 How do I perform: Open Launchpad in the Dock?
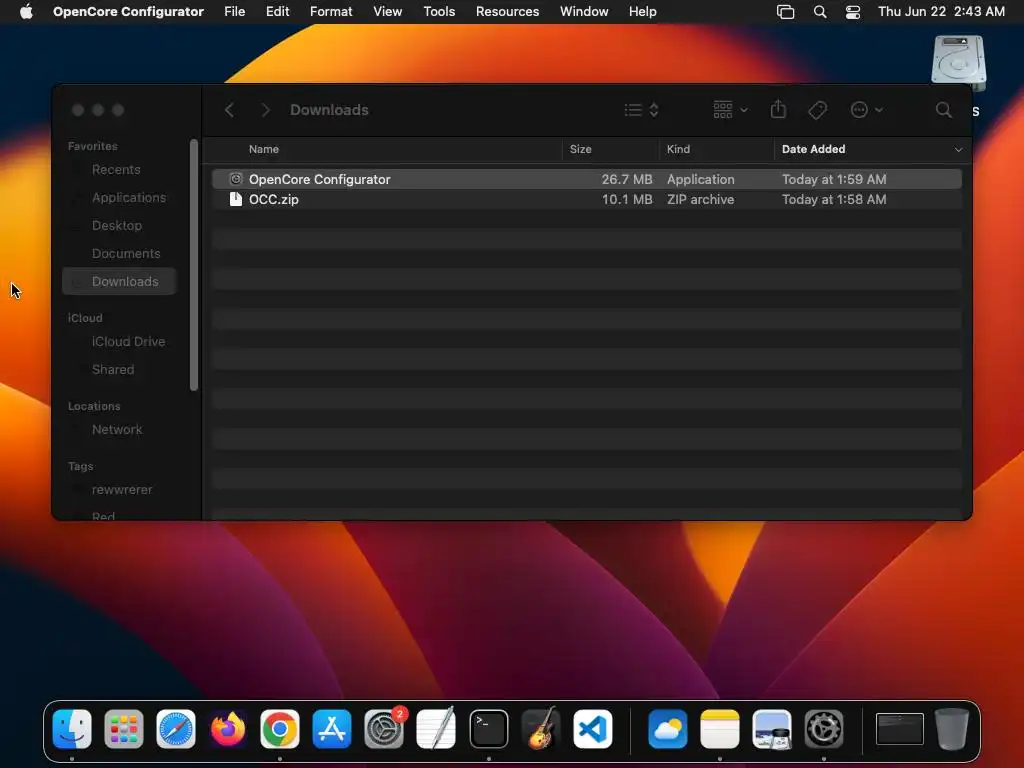point(123,729)
